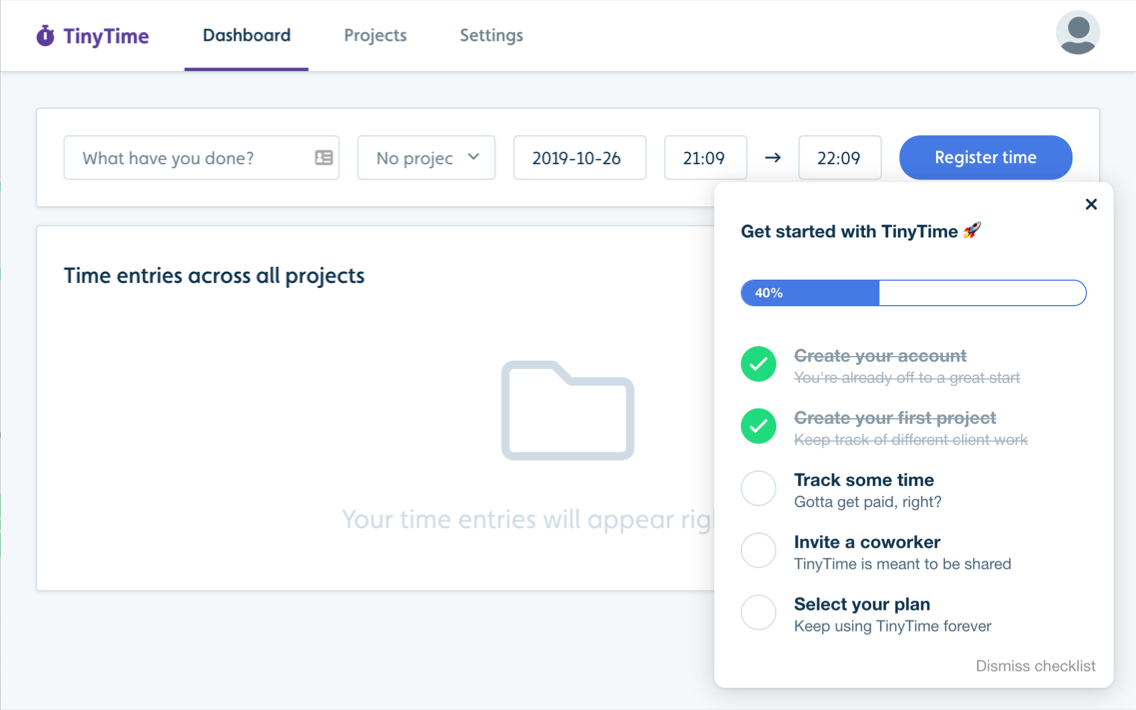Click the Gotta get paid, right? text
This screenshot has height=710, width=1136.
868,501
